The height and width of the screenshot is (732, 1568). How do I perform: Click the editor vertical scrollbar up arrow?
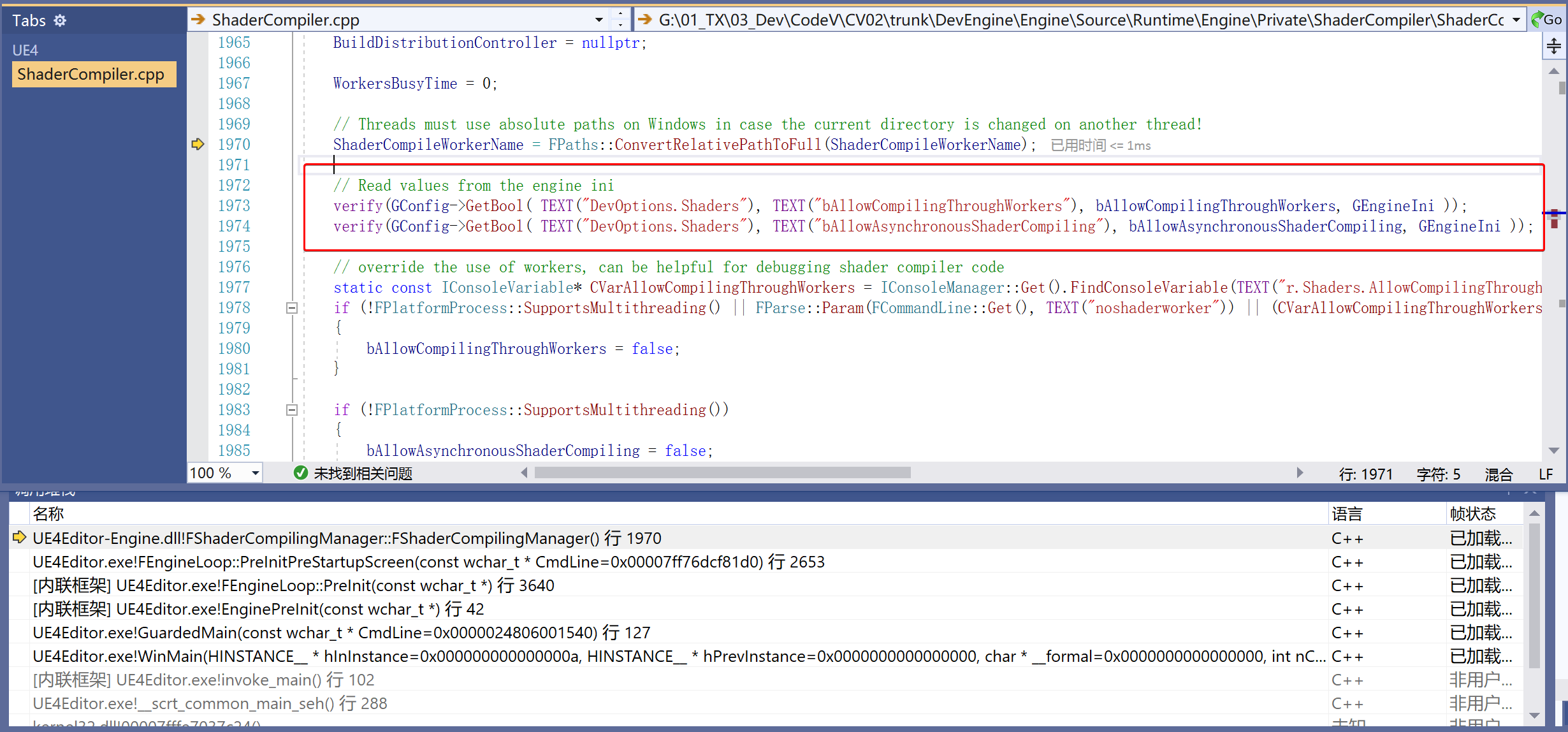coord(1554,71)
